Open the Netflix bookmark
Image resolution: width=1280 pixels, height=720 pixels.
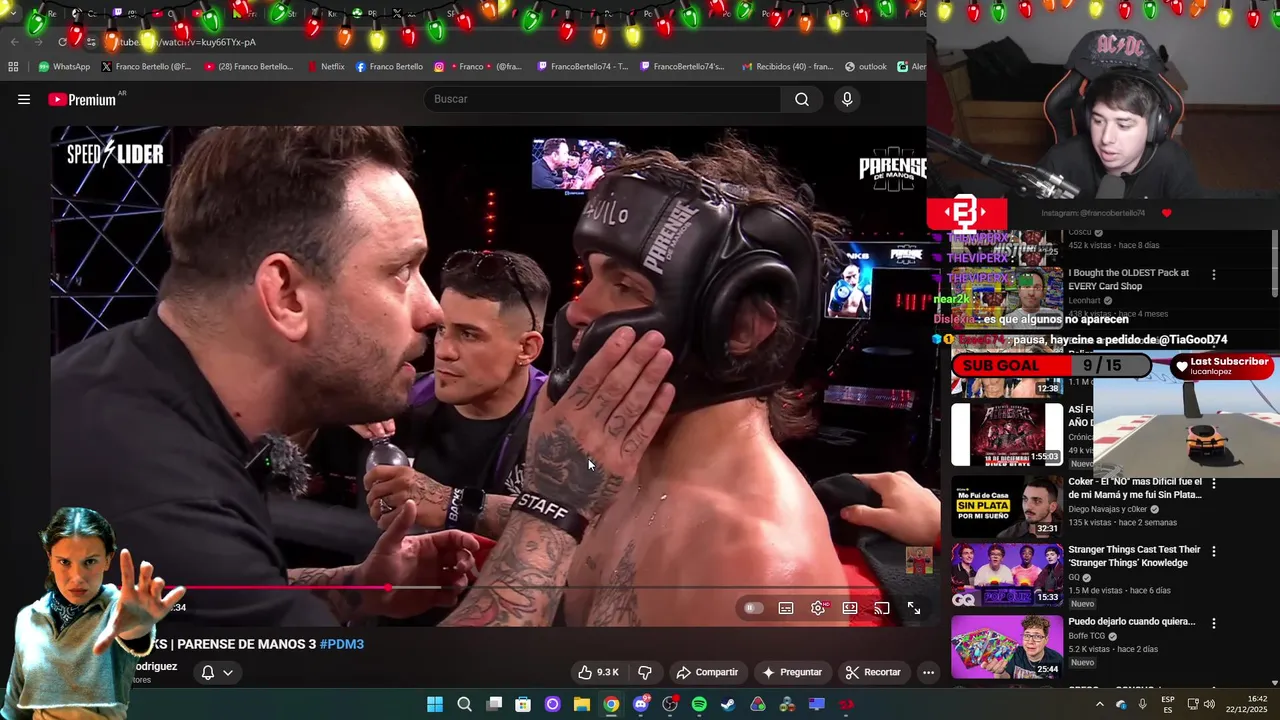click(x=325, y=67)
